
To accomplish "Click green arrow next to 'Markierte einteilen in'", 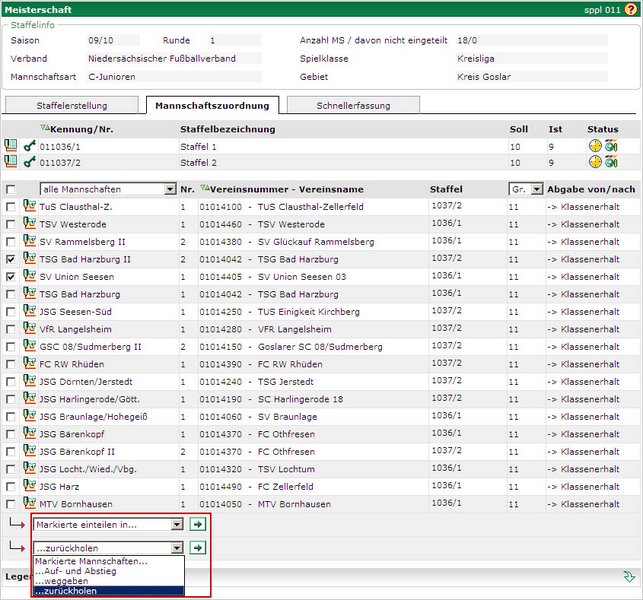I will tap(198, 523).
